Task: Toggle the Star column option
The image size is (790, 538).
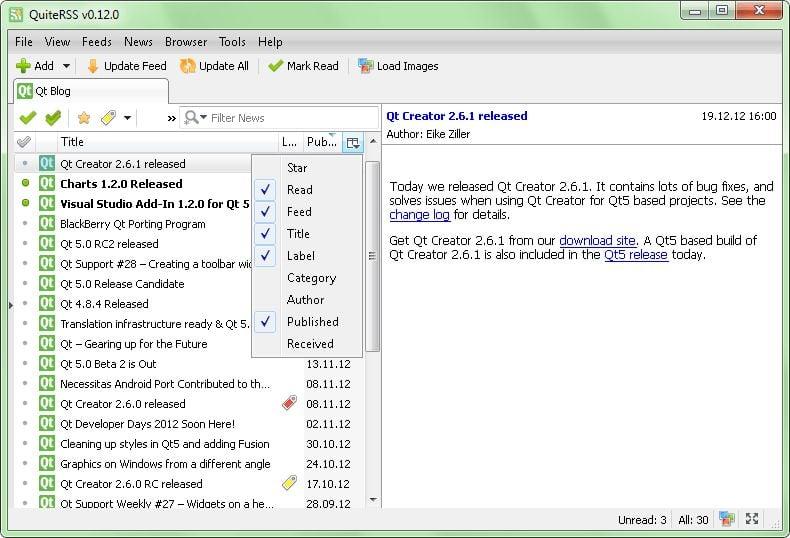Action: [x=307, y=168]
